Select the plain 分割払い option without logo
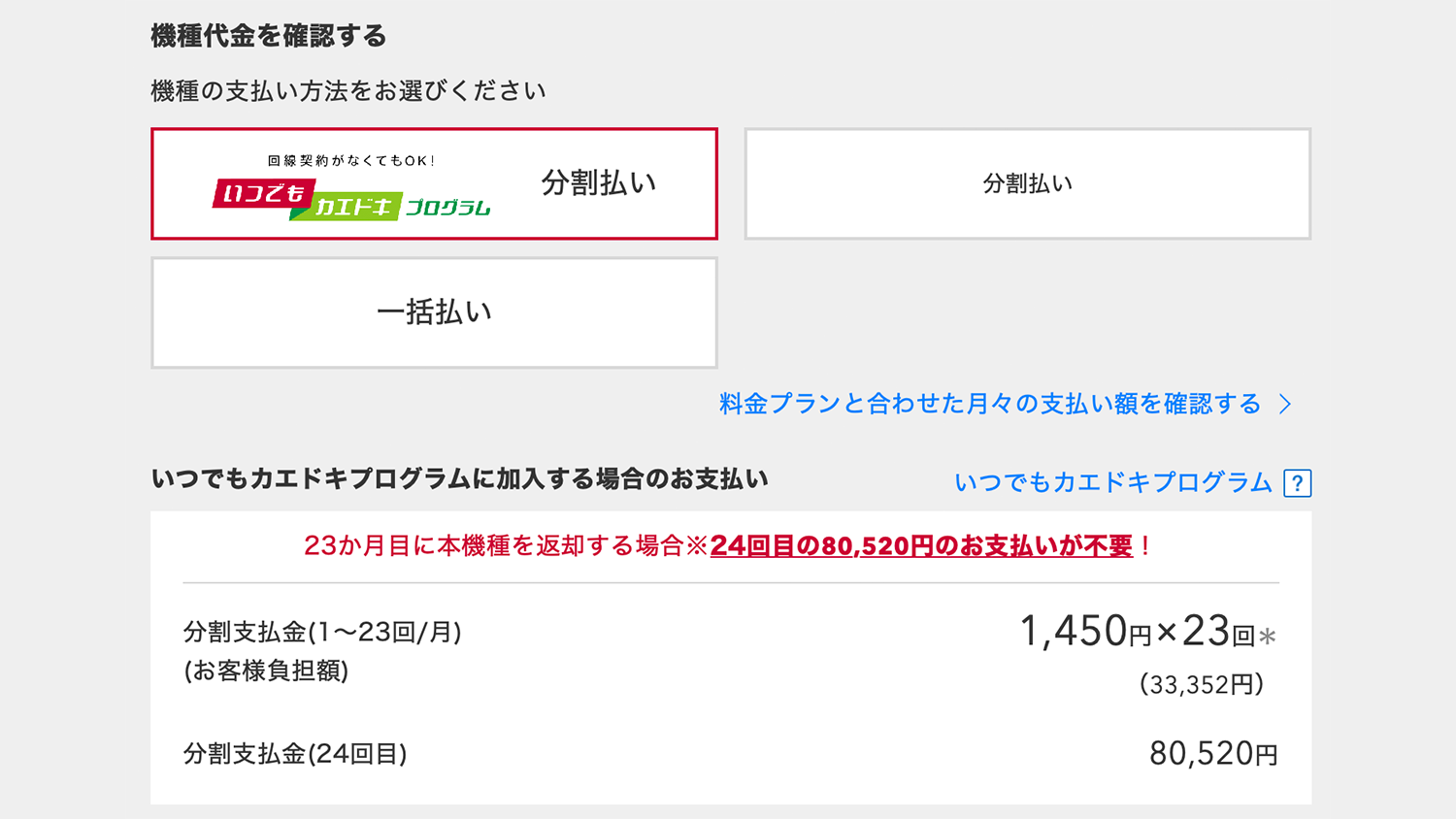This screenshot has height=819, width=1456. click(1027, 183)
